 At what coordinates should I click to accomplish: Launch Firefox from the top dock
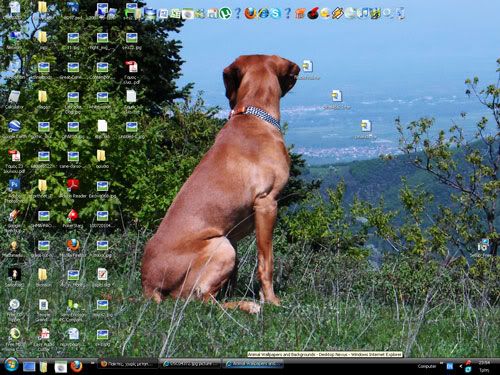250,13
